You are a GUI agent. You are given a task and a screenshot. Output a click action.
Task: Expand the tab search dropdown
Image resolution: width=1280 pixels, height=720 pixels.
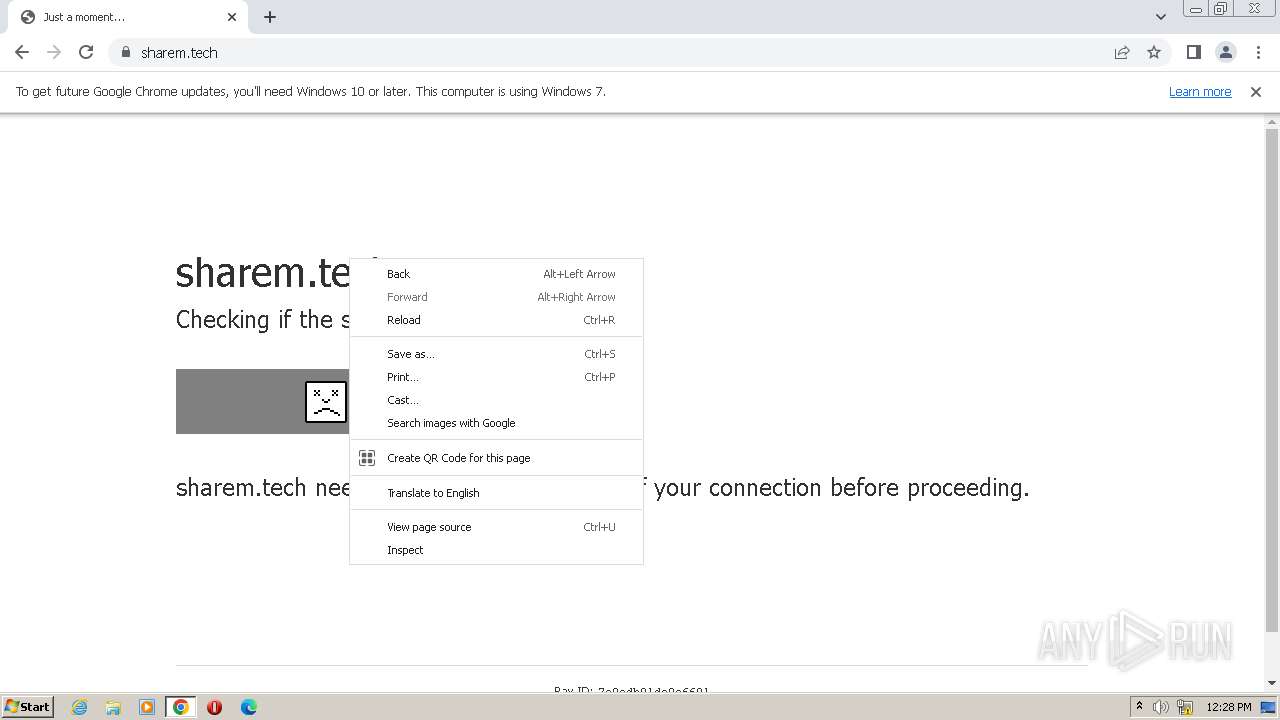point(1160,17)
